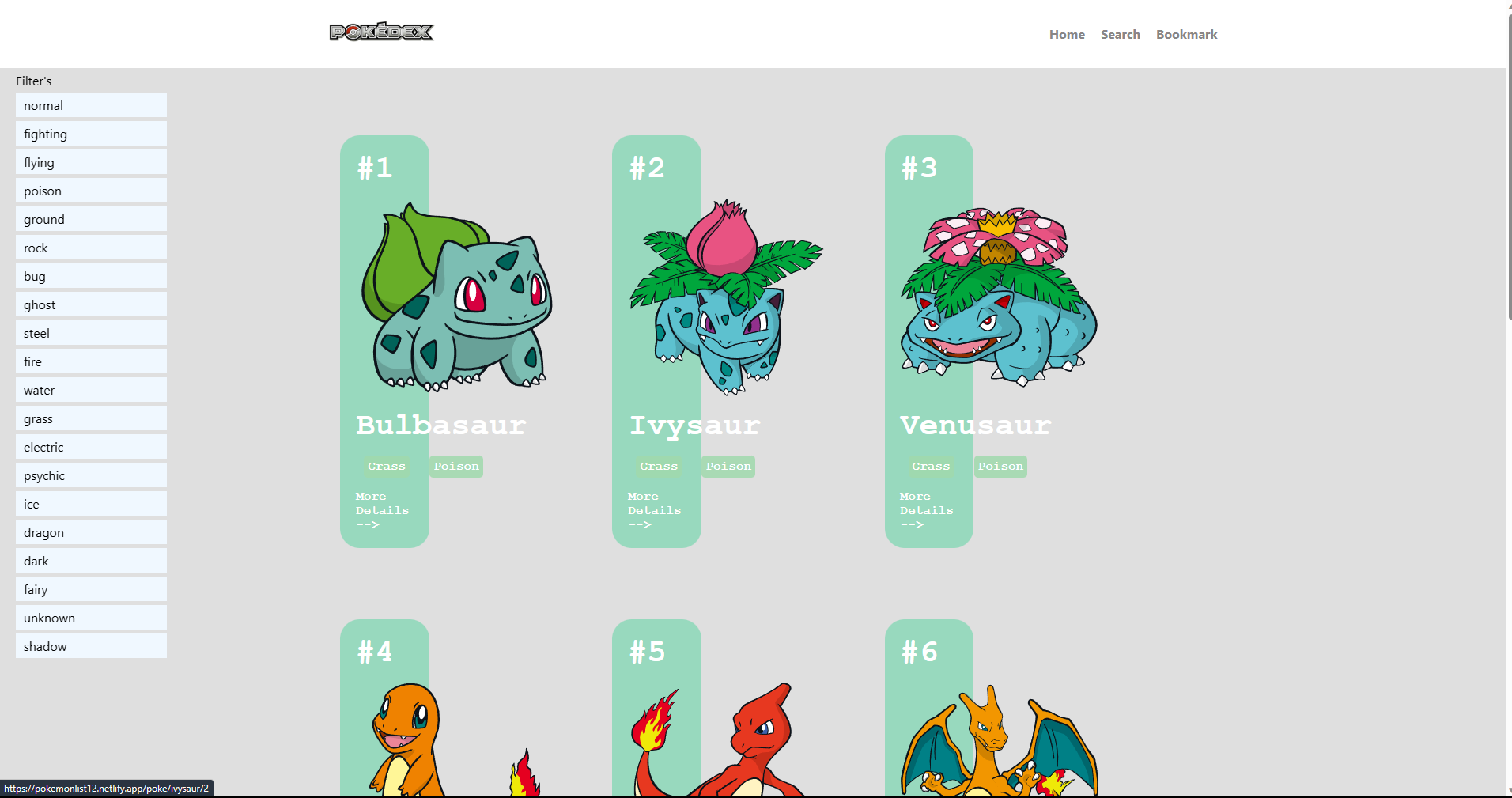This screenshot has width=1512, height=798.
Task: Enable the poison type filter
Action: click(90, 191)
